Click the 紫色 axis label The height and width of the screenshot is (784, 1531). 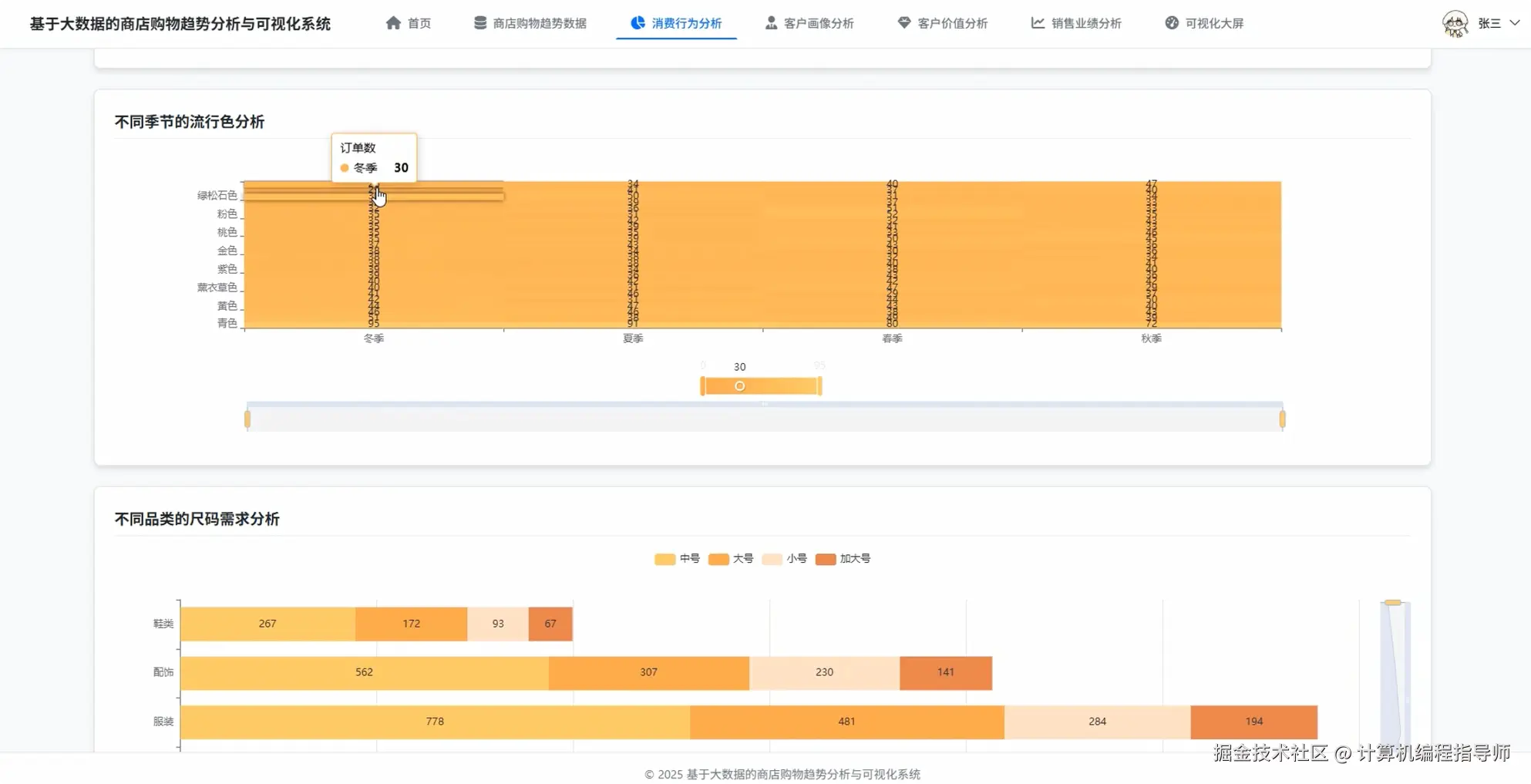(227, 270)
